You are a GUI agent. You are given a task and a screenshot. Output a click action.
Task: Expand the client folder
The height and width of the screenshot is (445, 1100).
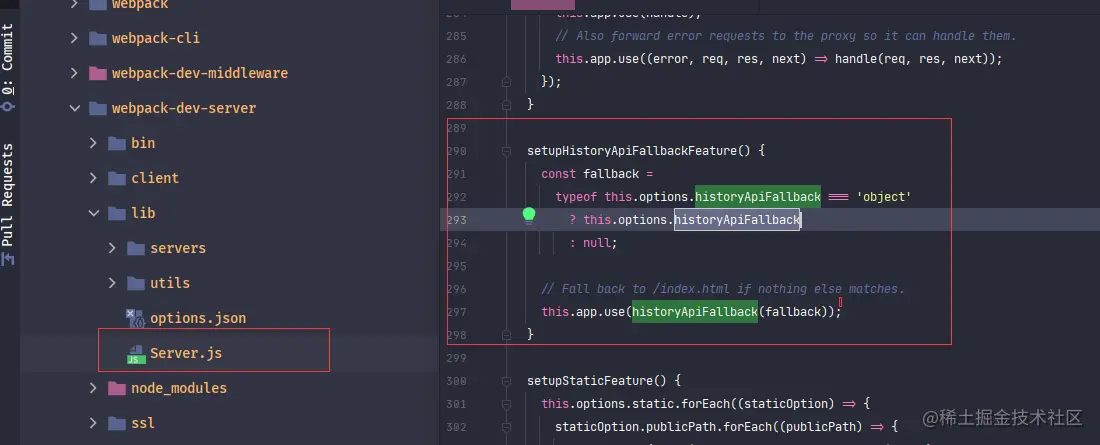coord(93,178)
